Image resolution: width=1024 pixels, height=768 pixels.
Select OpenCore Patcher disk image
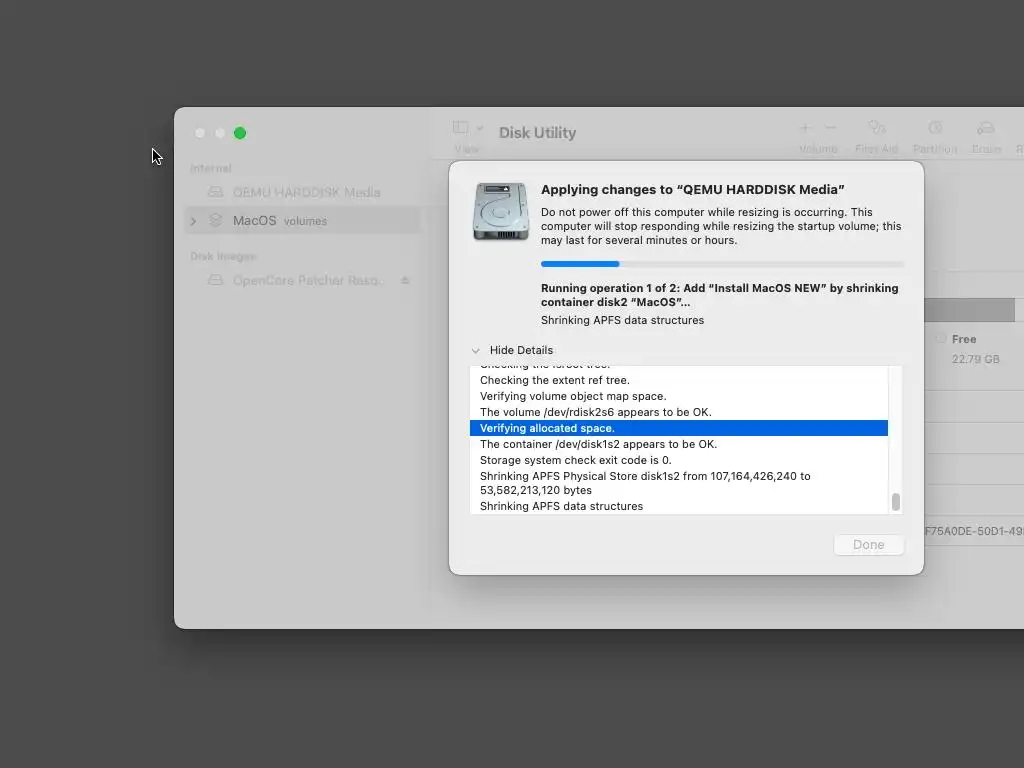tap(304, 280)
